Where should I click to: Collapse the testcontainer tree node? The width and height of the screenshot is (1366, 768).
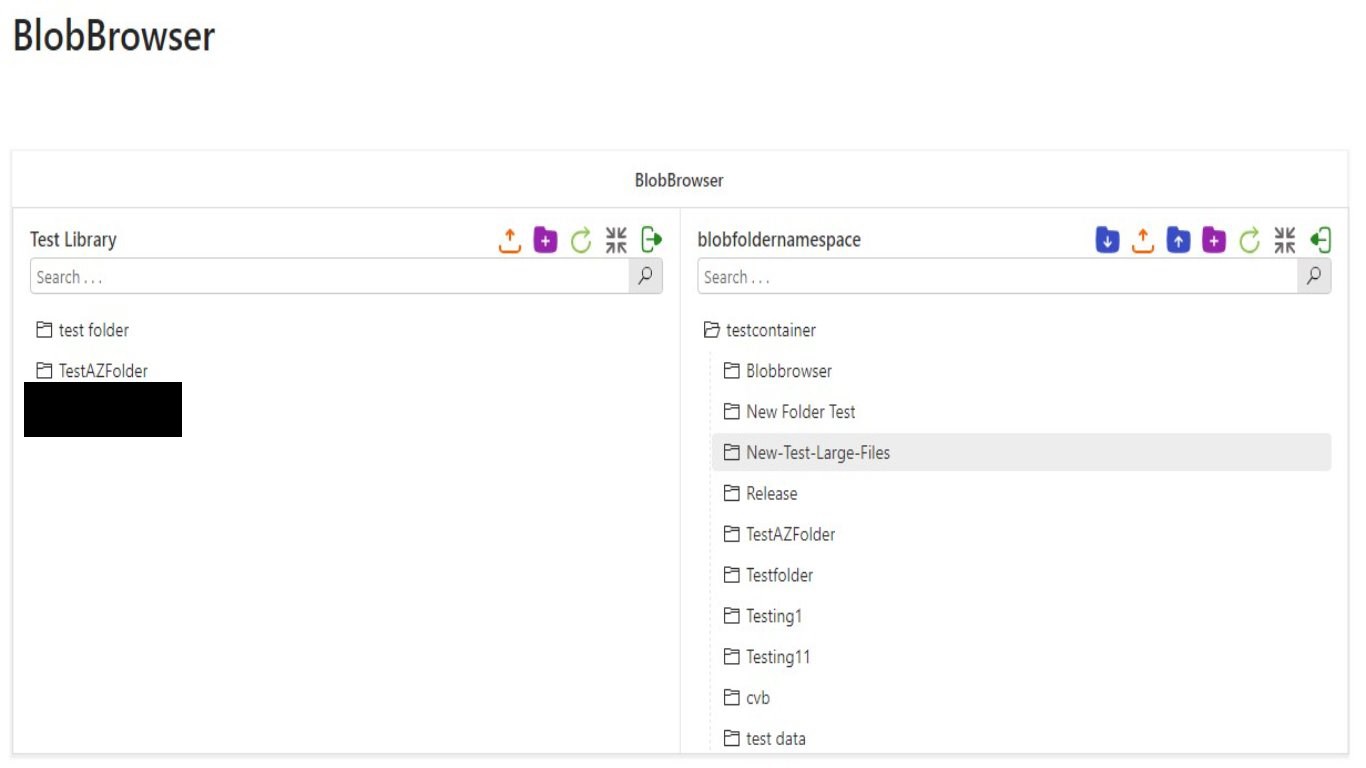click(x=711, y=330)
